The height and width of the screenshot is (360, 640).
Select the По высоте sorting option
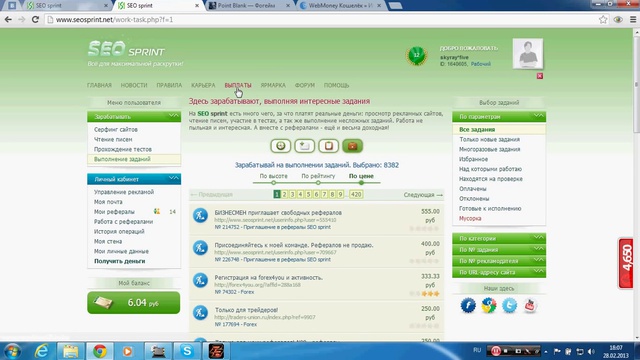[x=273, y=176]
